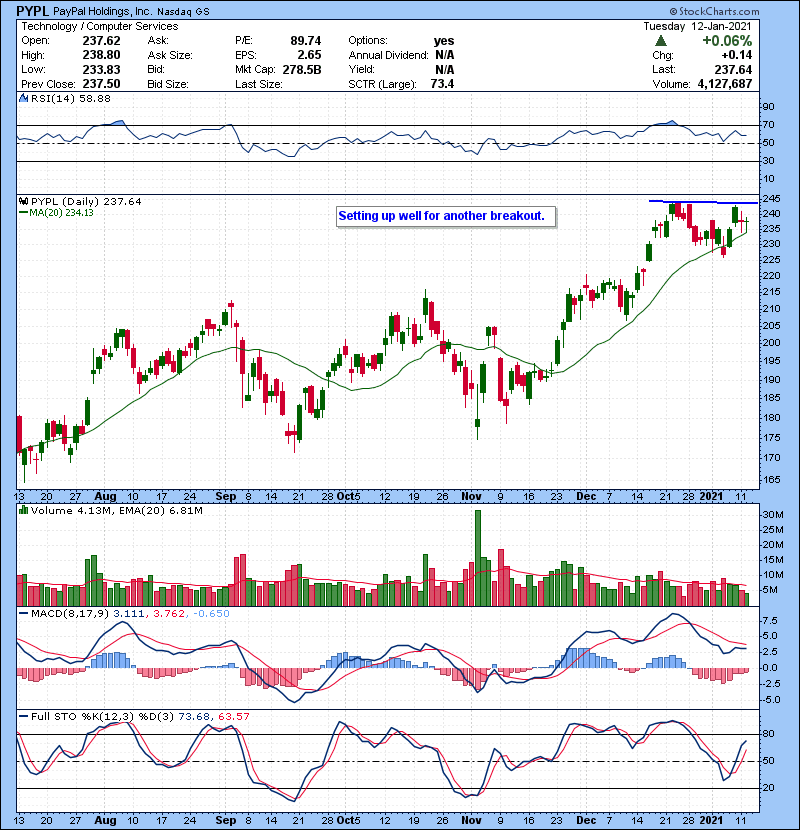Viewport: 800px width, 830px height.
Task: Click the green up-triangle price change icon
Action: coord(660,41)
